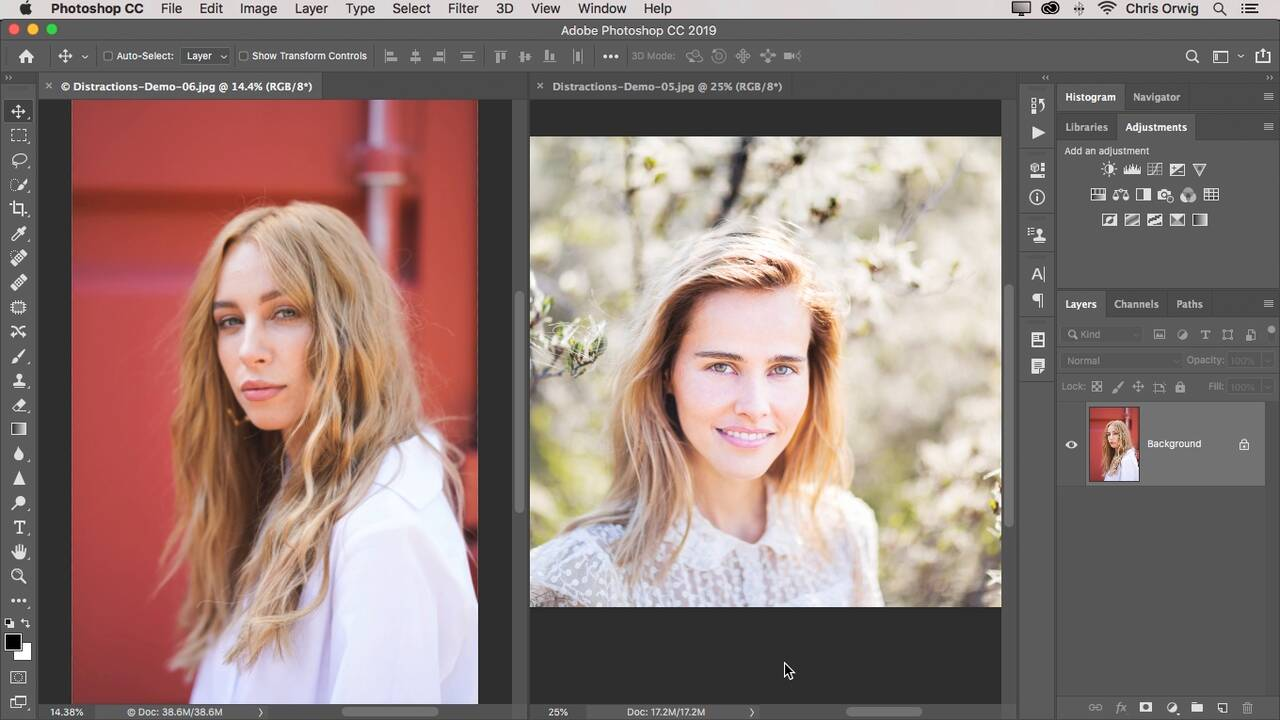Toggle Quick Mask mode

tap(18, 677)
